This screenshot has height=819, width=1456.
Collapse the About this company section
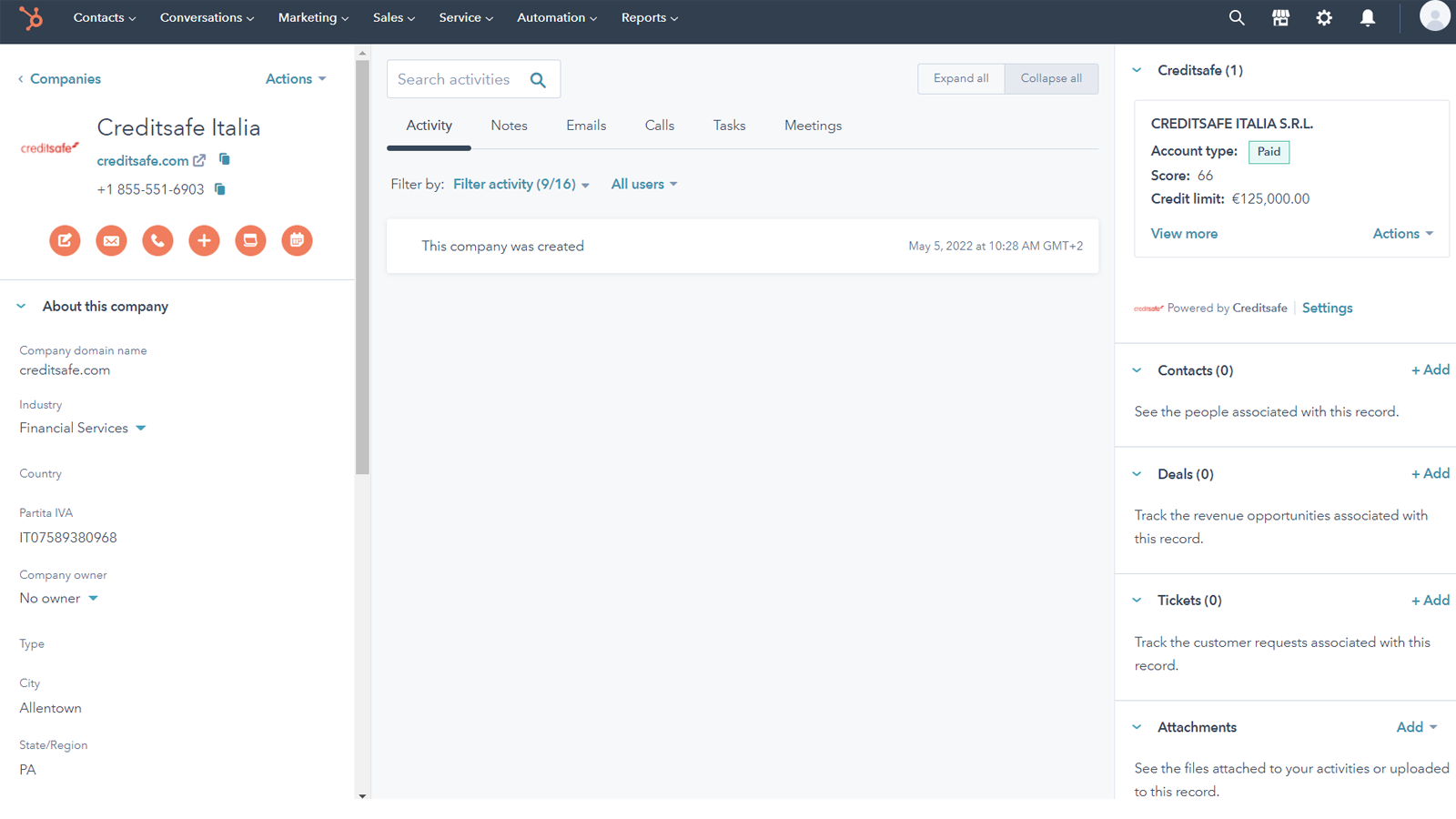[x=21, y=306]
